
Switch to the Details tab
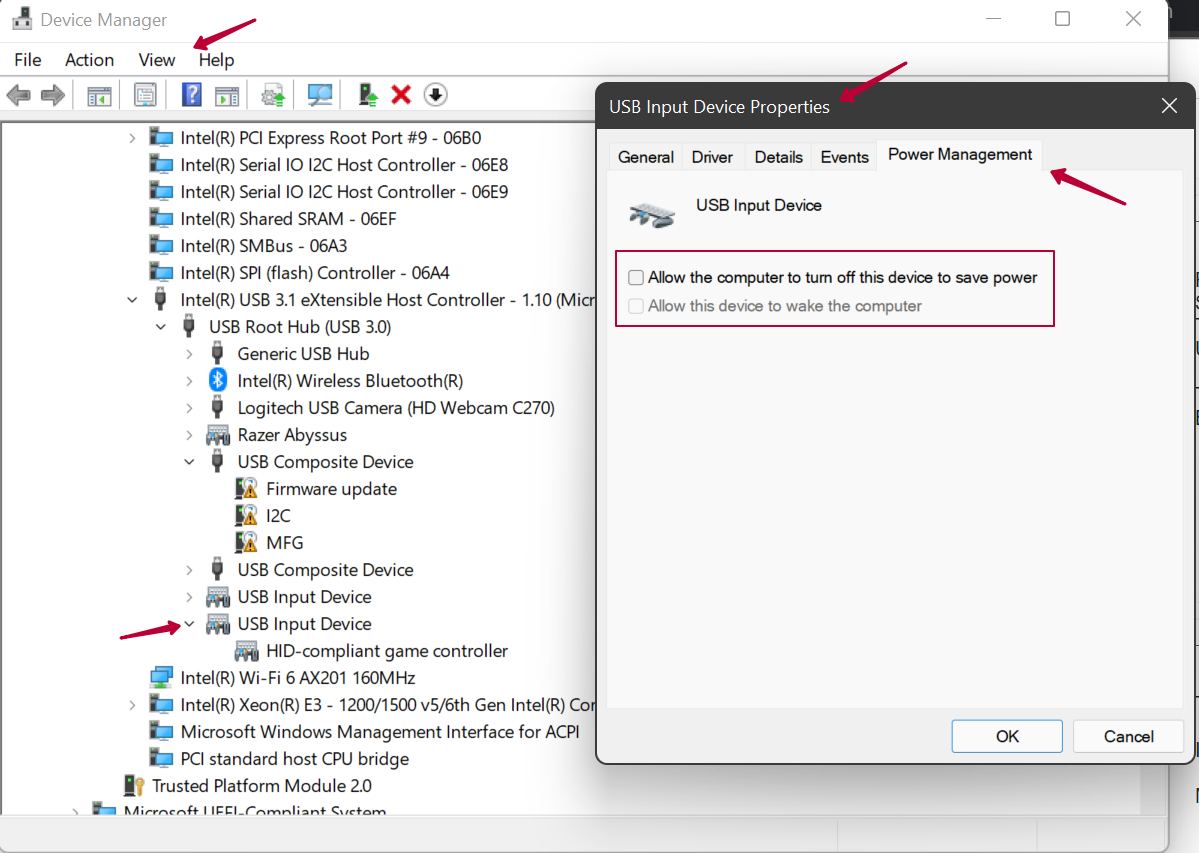pos(778,157)
